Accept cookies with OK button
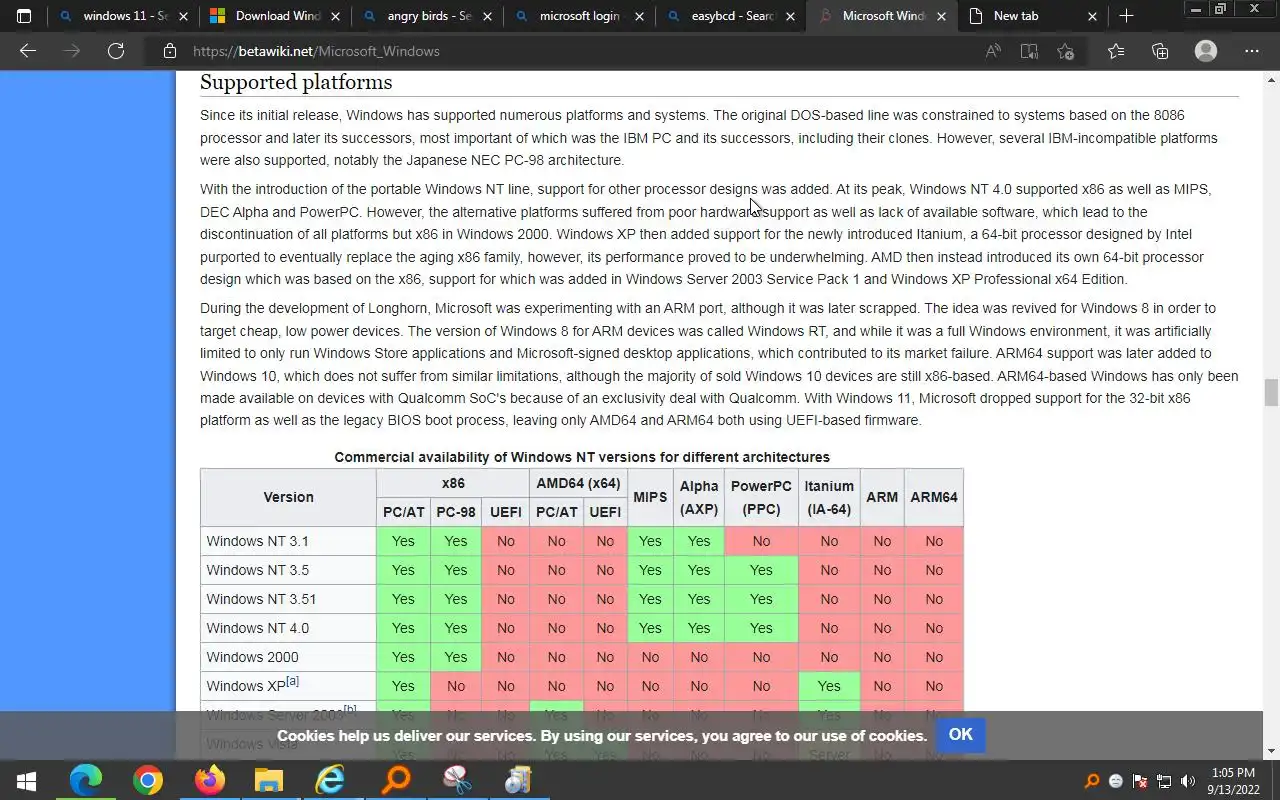Viewport: 1280px width, 800px height. [x=961, y=734]
